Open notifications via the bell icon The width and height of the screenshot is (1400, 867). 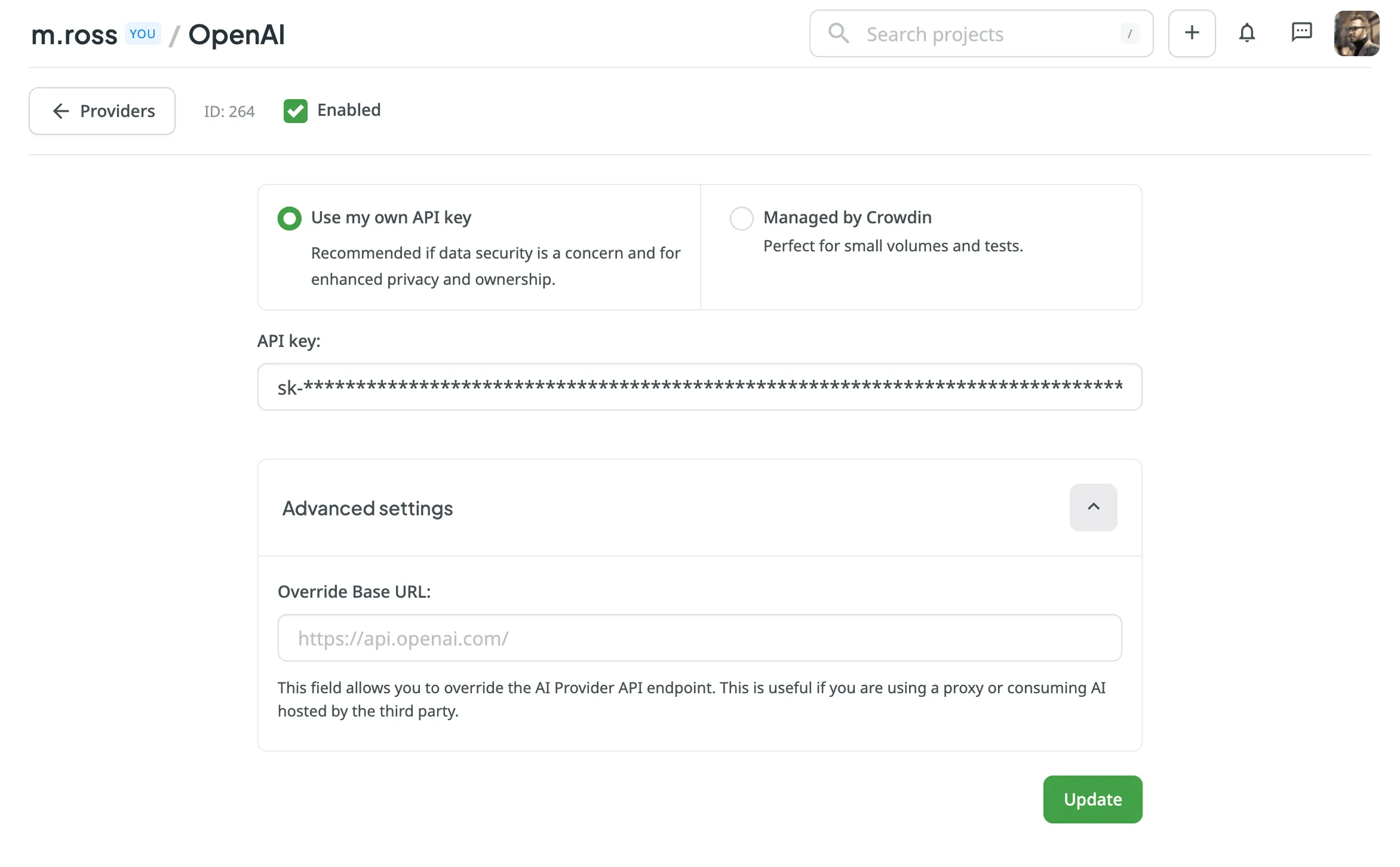1247,33
